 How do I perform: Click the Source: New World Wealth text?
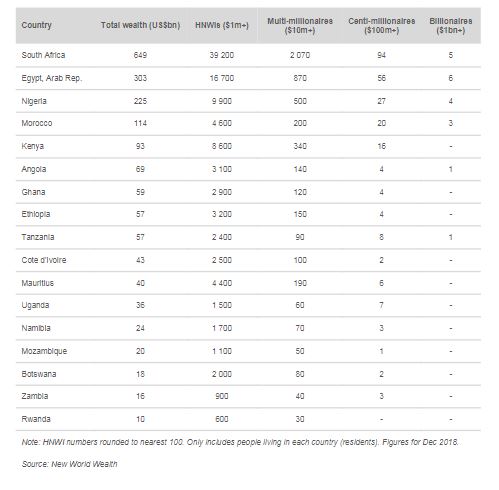(69, 464)
